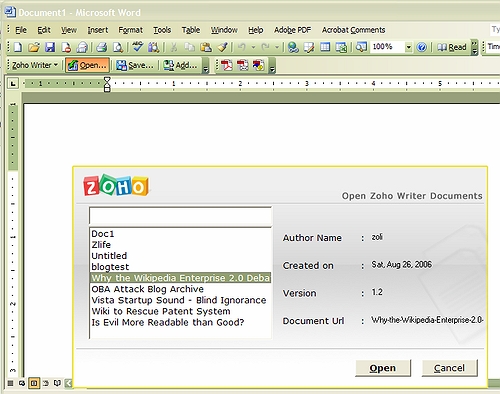Open the Table menu
Viewport: 500px width, 394px height.
[191, 30]
